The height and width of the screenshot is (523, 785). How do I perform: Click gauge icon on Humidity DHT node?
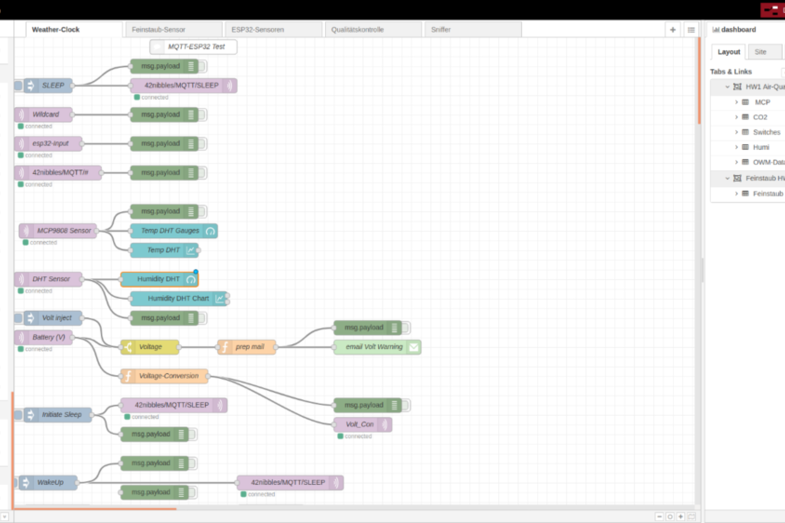(191, 279)
